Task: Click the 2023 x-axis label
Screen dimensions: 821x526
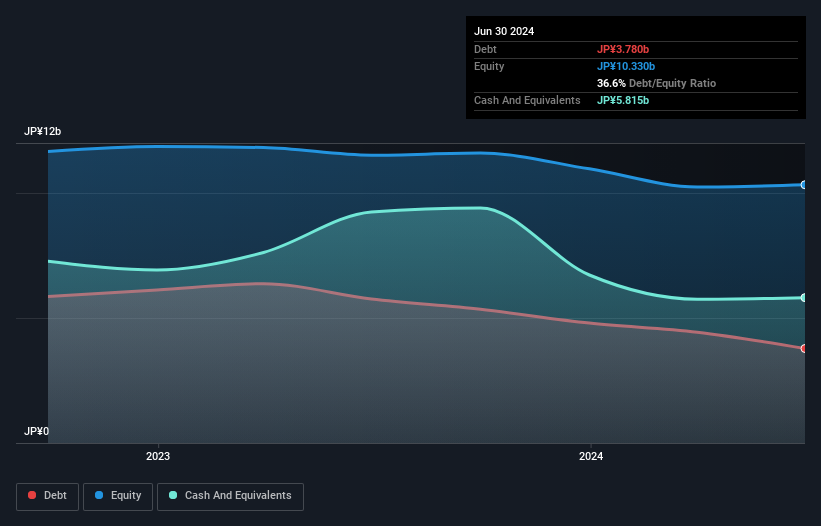Action: click(x=158, y=456)
